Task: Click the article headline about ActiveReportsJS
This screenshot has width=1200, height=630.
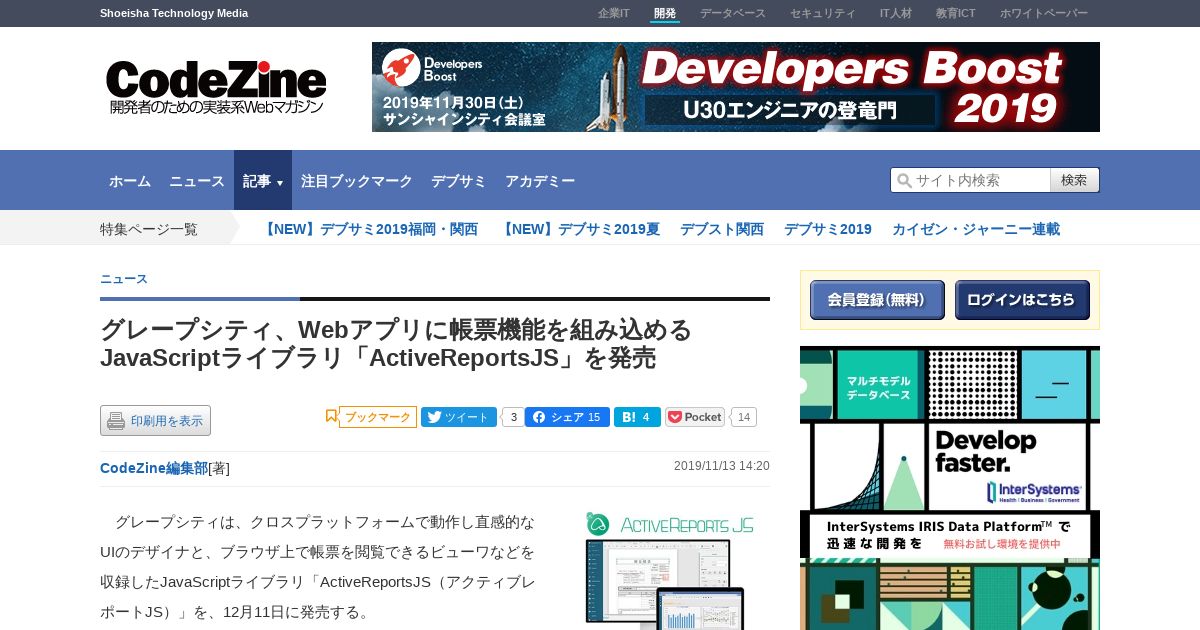Action: coord(396,344)
